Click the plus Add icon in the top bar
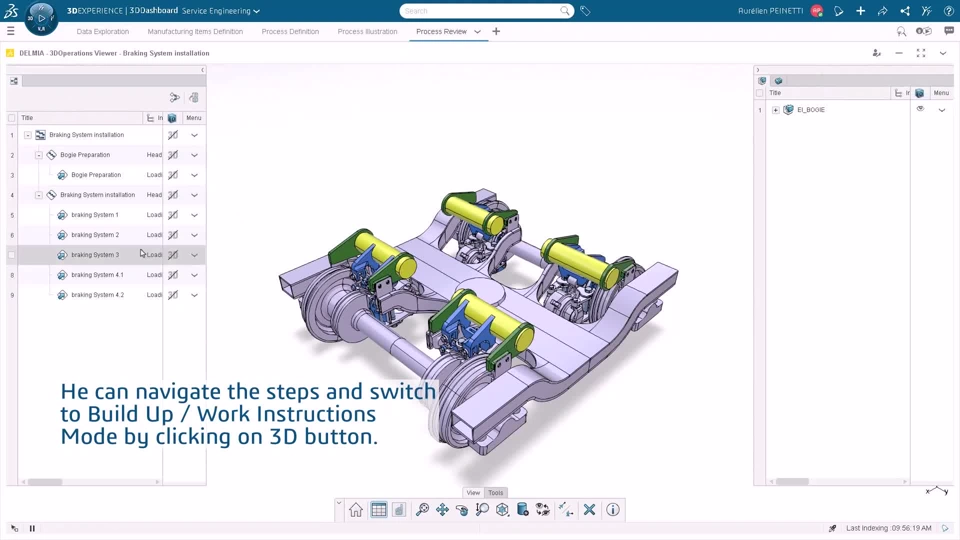This screenshot has height=540, width=960. click(x=860, y=10)
